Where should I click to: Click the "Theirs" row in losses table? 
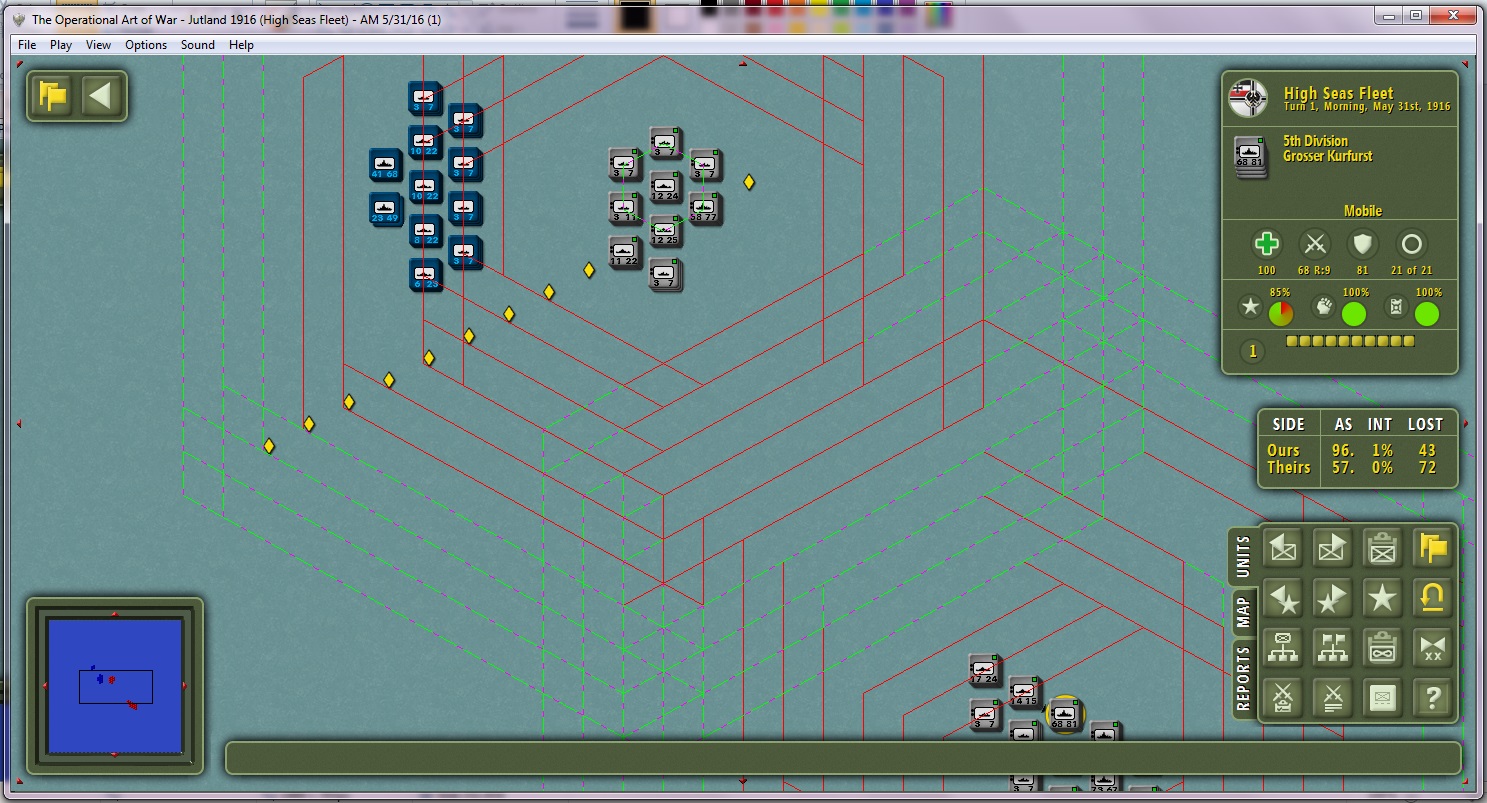[x=1356, y=468]
